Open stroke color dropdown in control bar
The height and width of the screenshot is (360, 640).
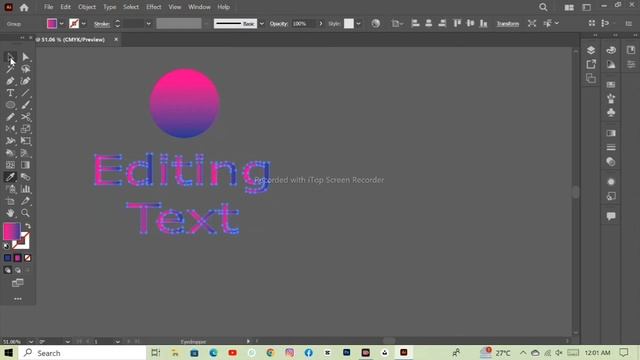tap(84, 24)
